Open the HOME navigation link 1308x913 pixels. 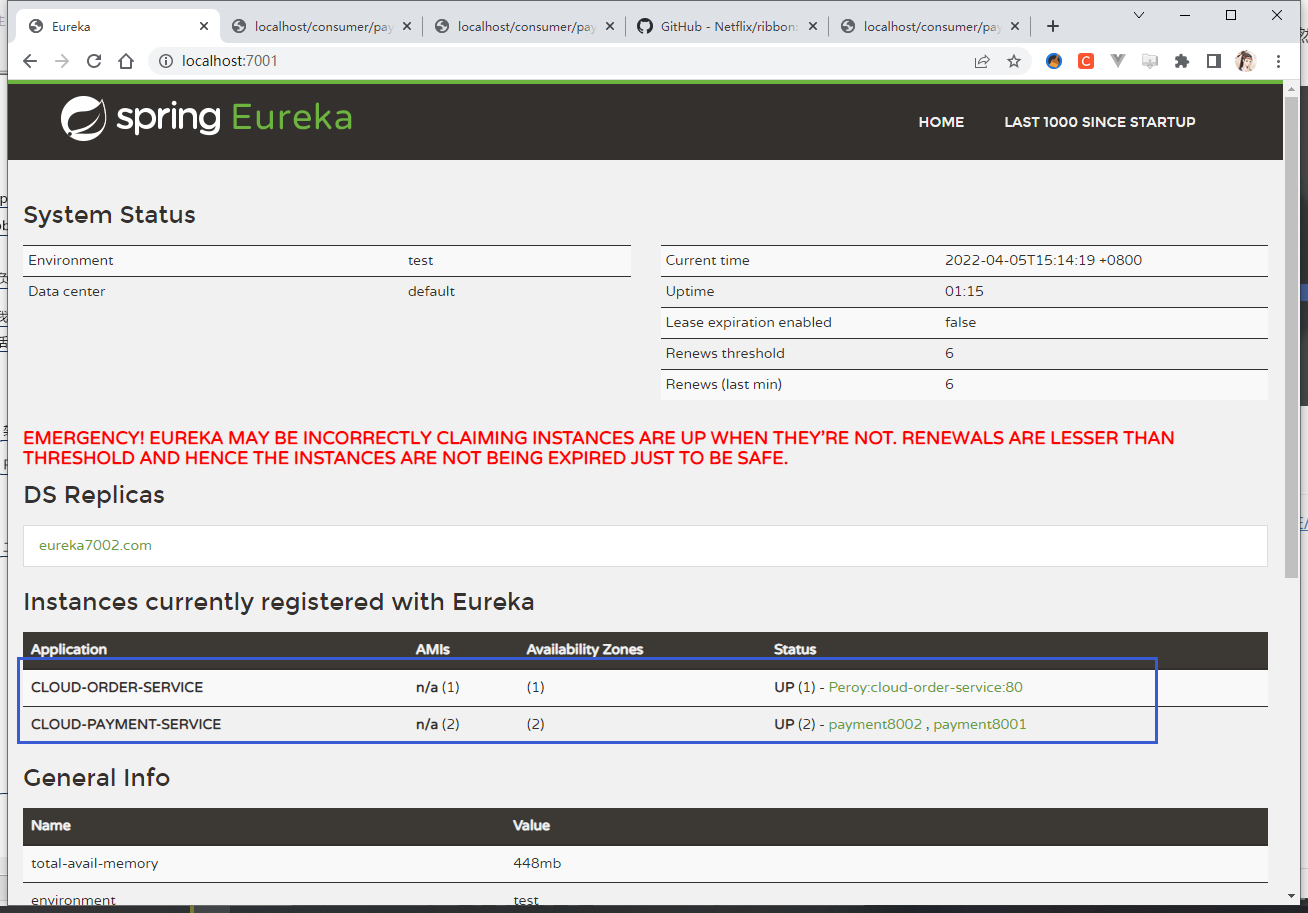click(941, 122)
